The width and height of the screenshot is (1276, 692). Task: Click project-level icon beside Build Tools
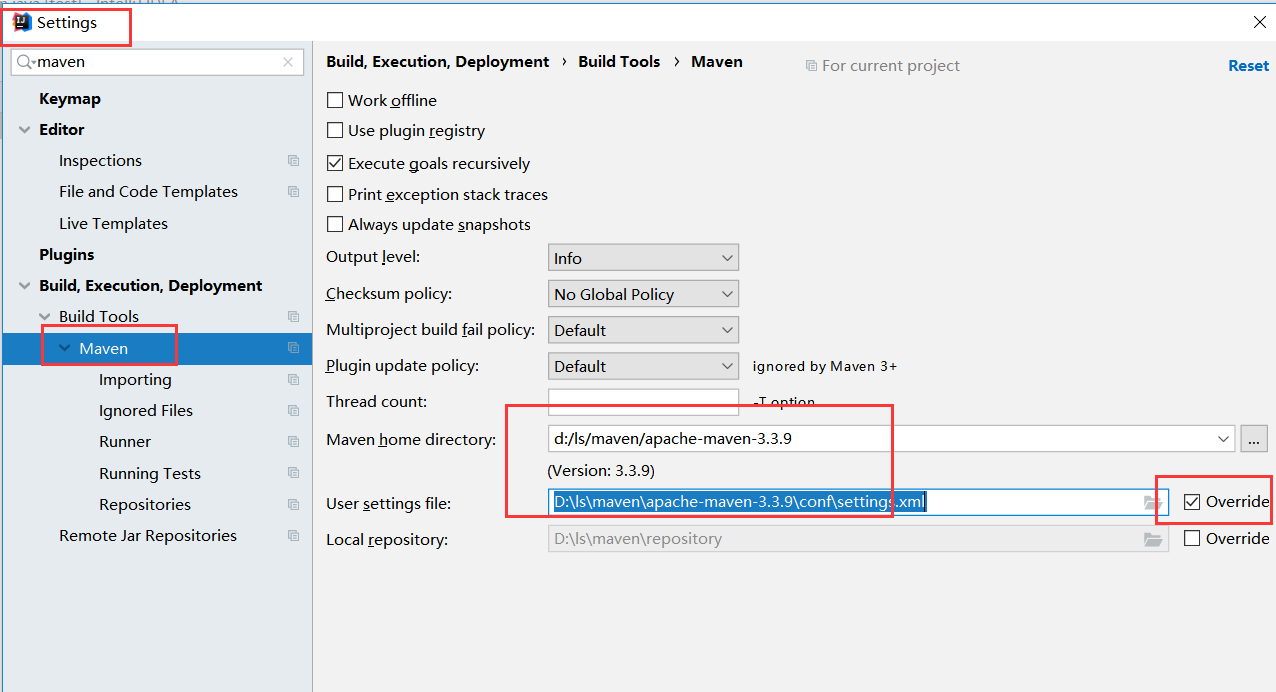pos(293,317)
